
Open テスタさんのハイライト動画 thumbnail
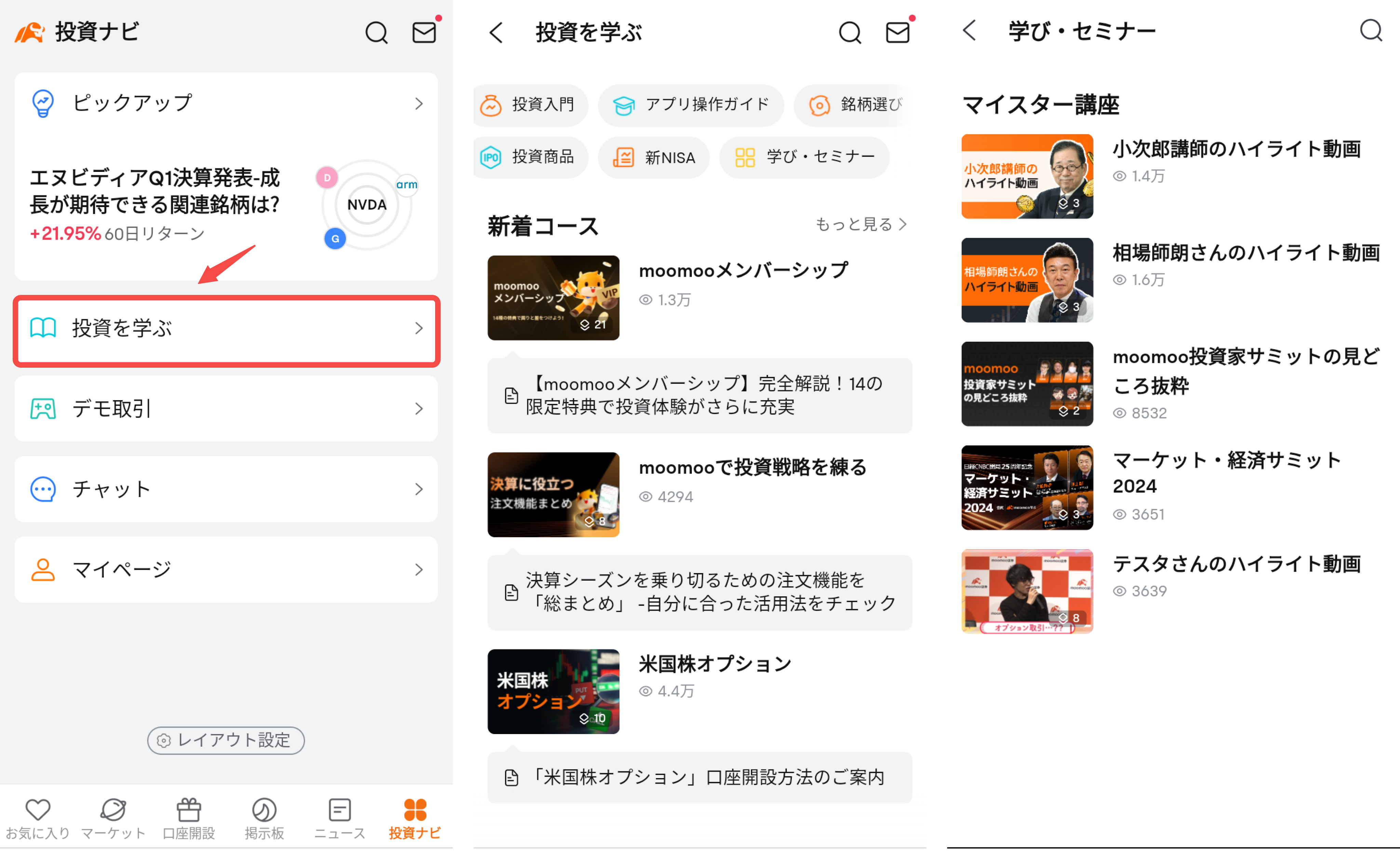[1027, 592]
